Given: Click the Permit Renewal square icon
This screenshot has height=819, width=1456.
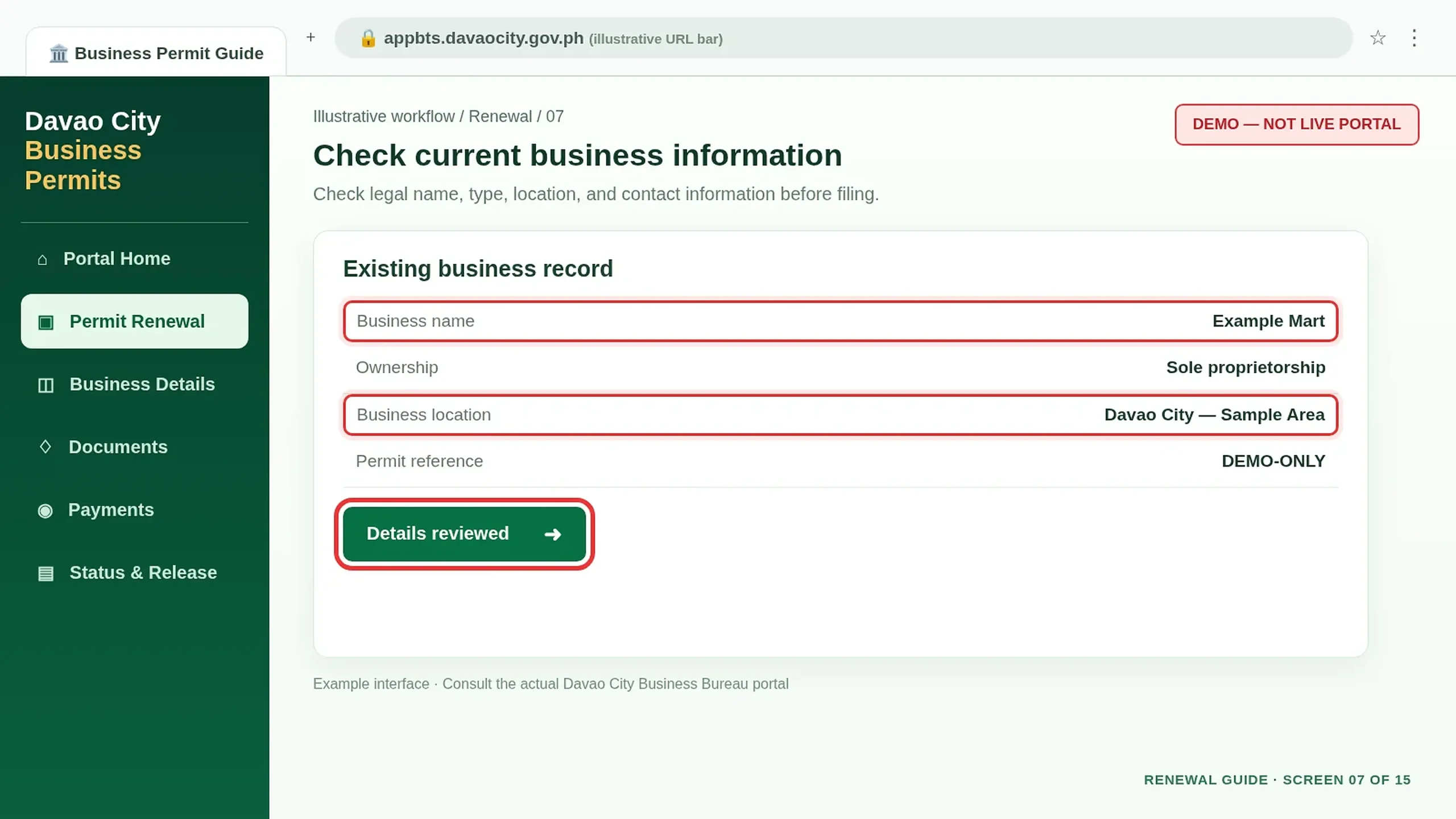Looking at the screenshot, I should point(45,322).
